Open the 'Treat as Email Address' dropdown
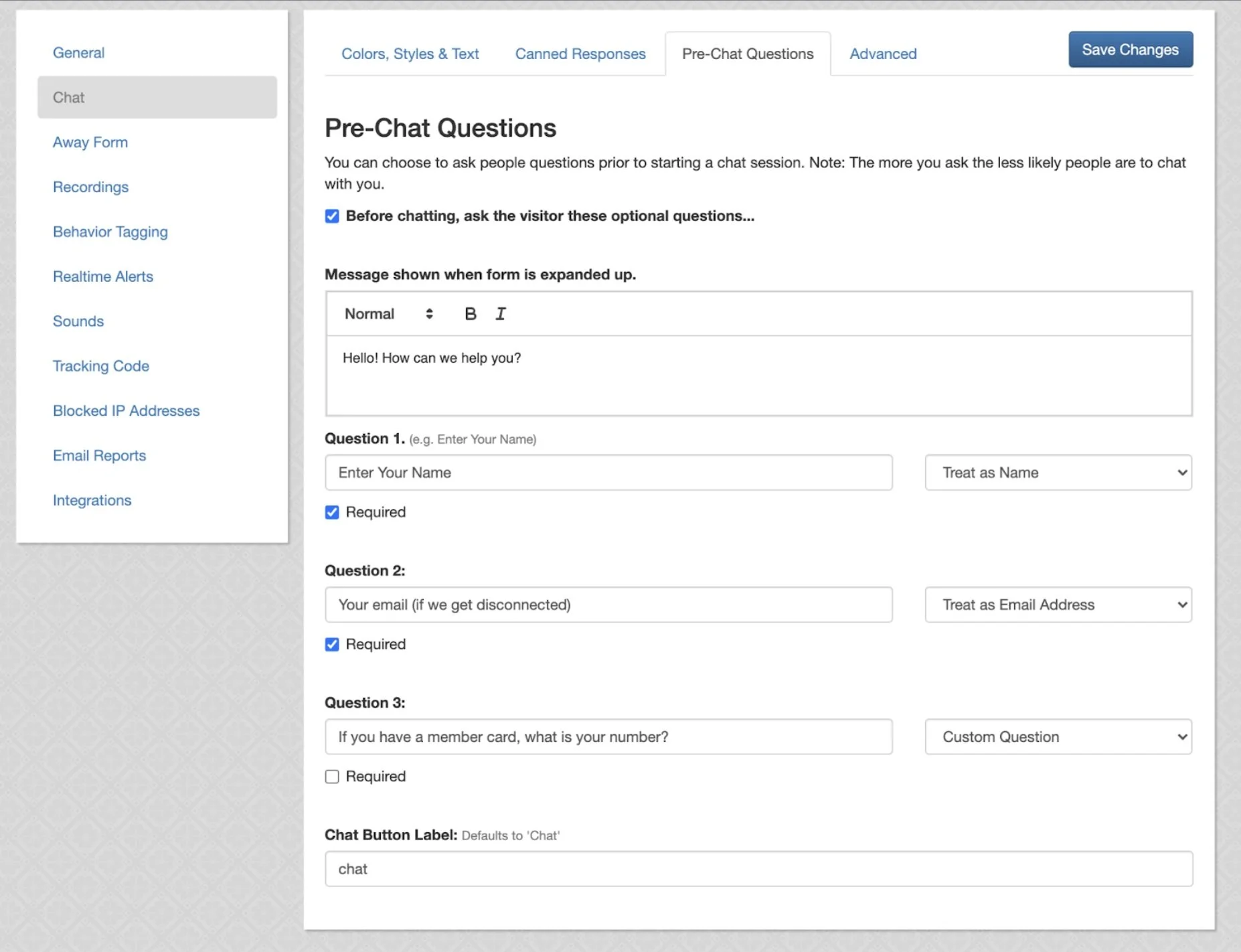The height and width of the screenshot is (952, 1241). (x=1058, y=605)
